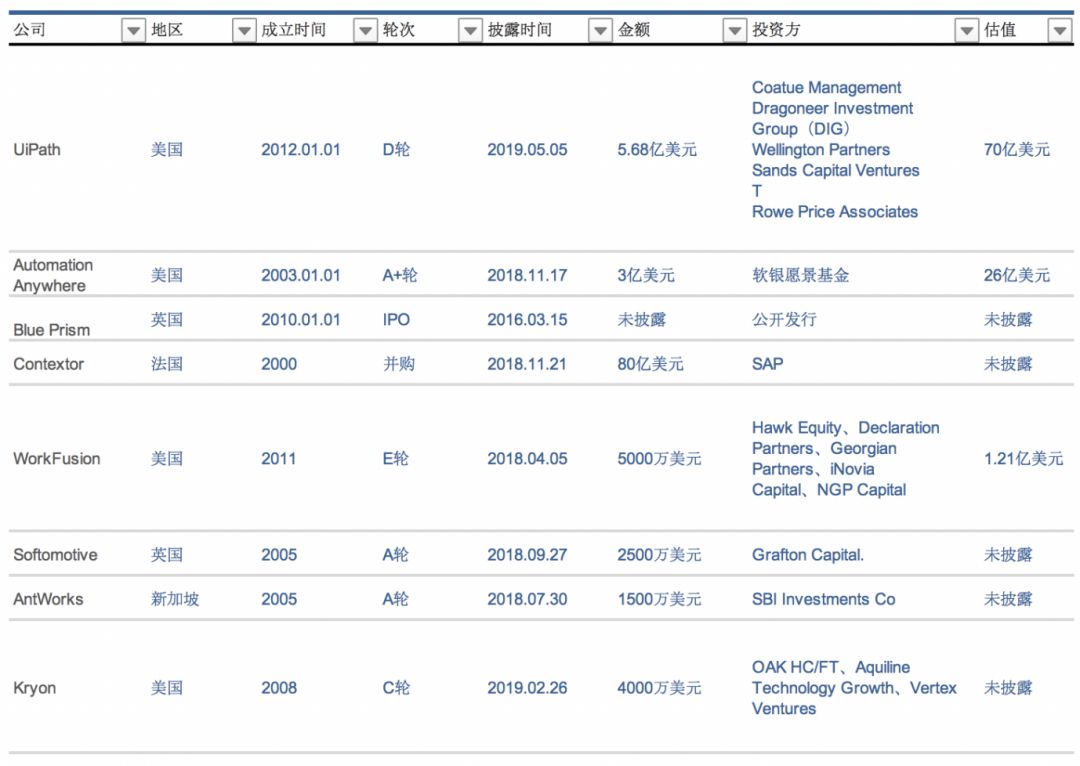This screenshot has width=1080, height=766.
Task: Click the 2010.01.01 founding date cell
Action: click(x=300, y=320)
